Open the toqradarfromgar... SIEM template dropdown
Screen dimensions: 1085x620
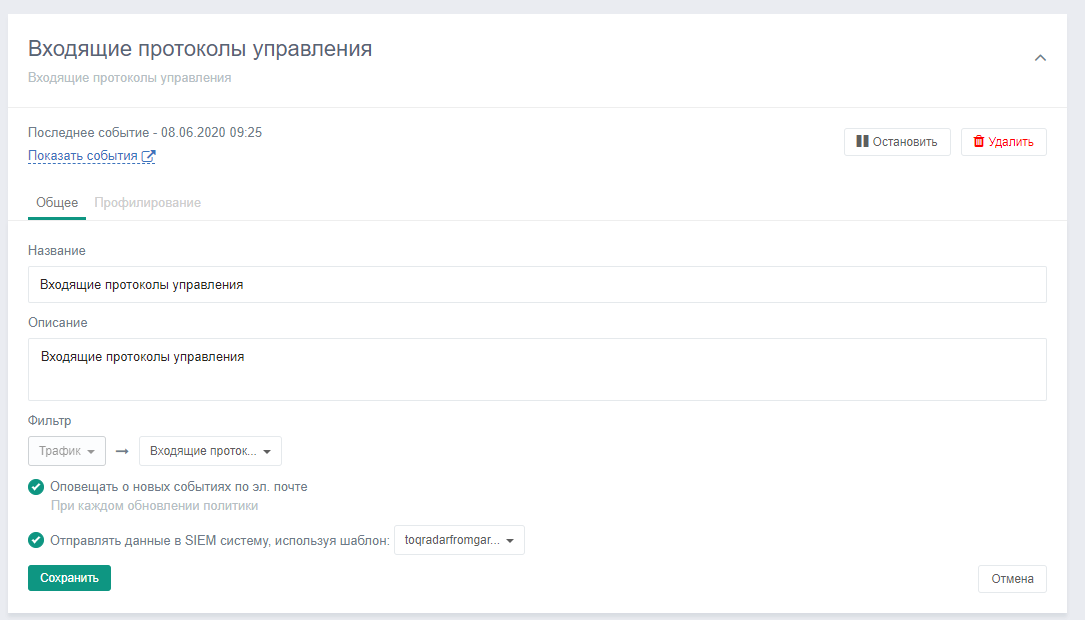click(x=459, y=541)
